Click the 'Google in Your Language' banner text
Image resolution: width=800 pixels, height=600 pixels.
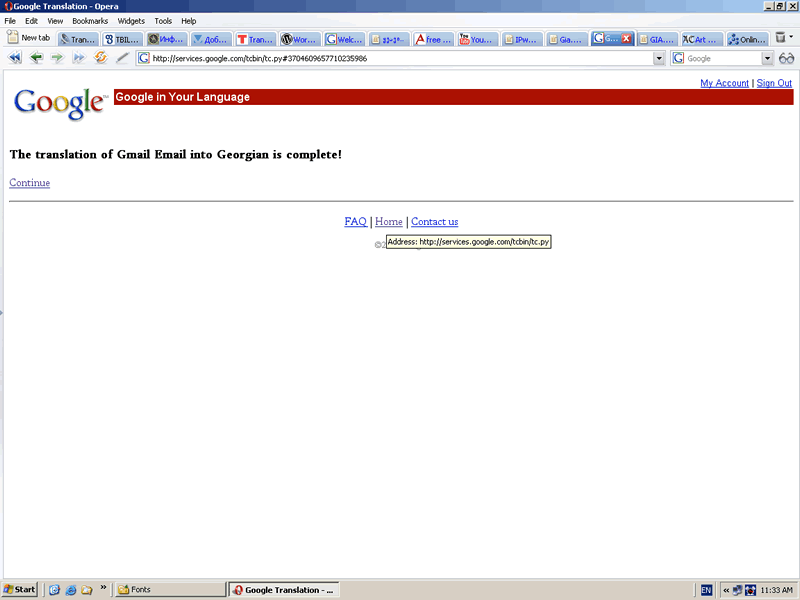point(183,97)
